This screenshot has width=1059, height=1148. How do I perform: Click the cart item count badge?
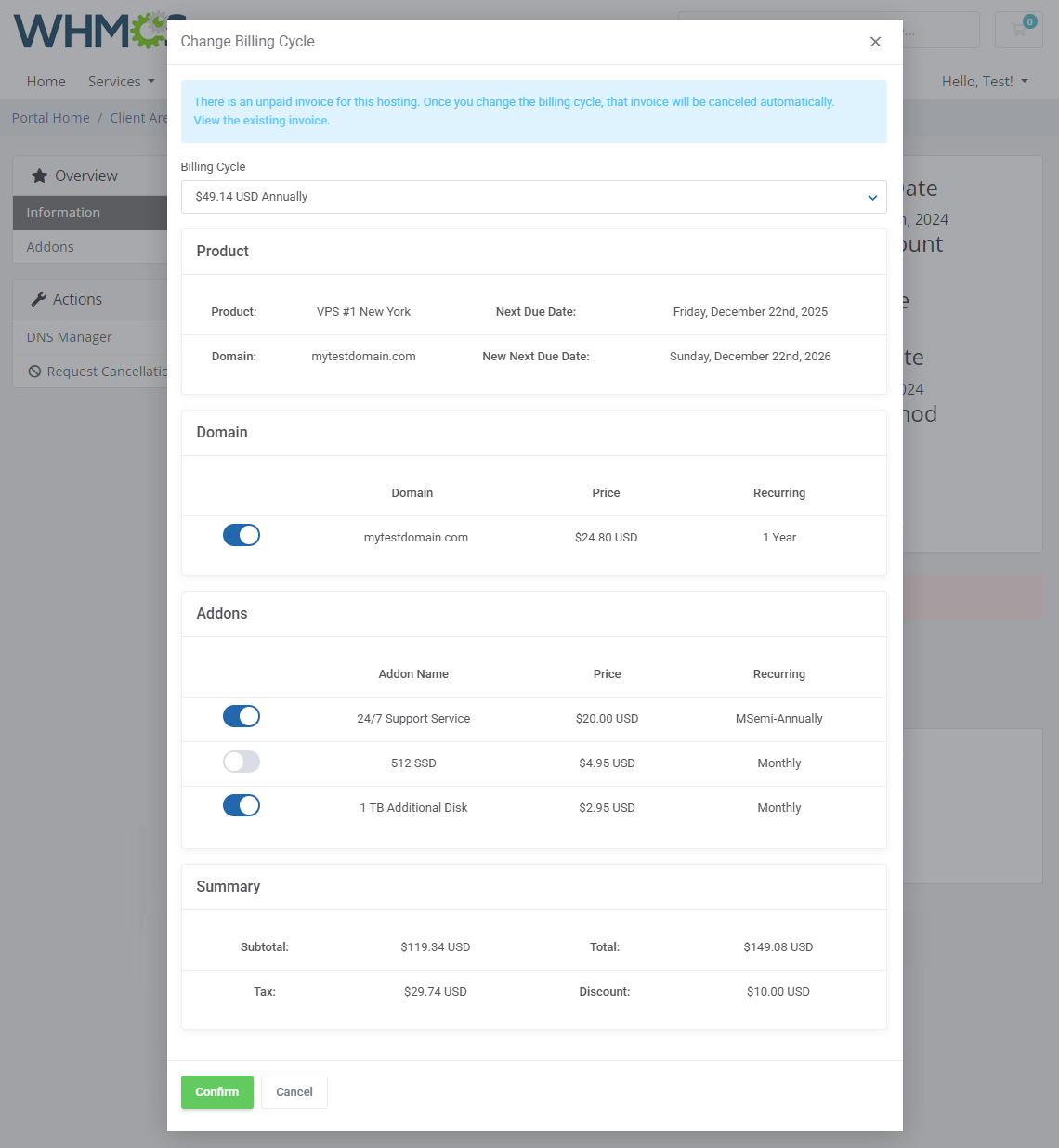coord(1028,20)
